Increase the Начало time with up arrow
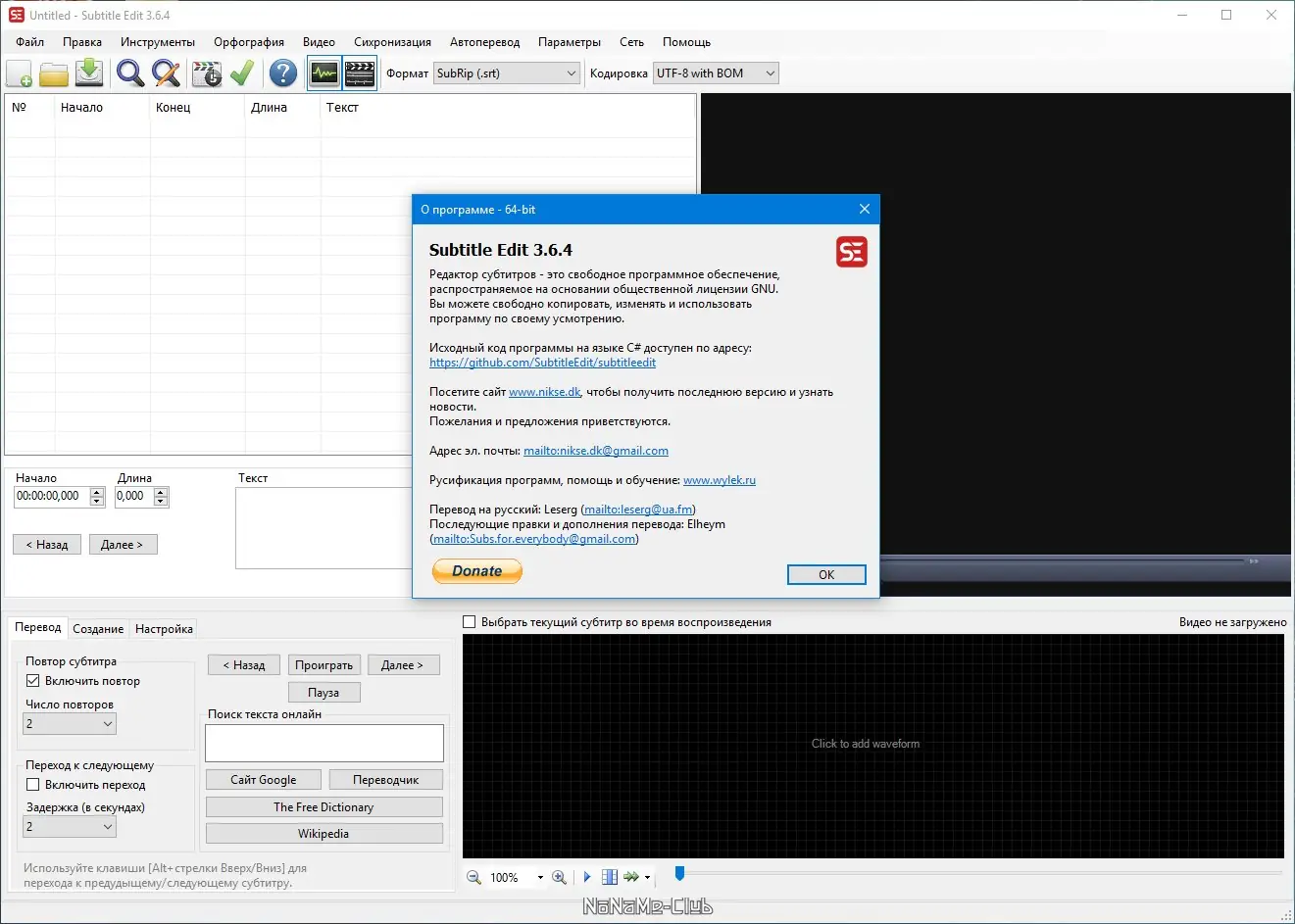Viewport: 1295px width, 924px height. pyautogui.click(x=97, y=492)
